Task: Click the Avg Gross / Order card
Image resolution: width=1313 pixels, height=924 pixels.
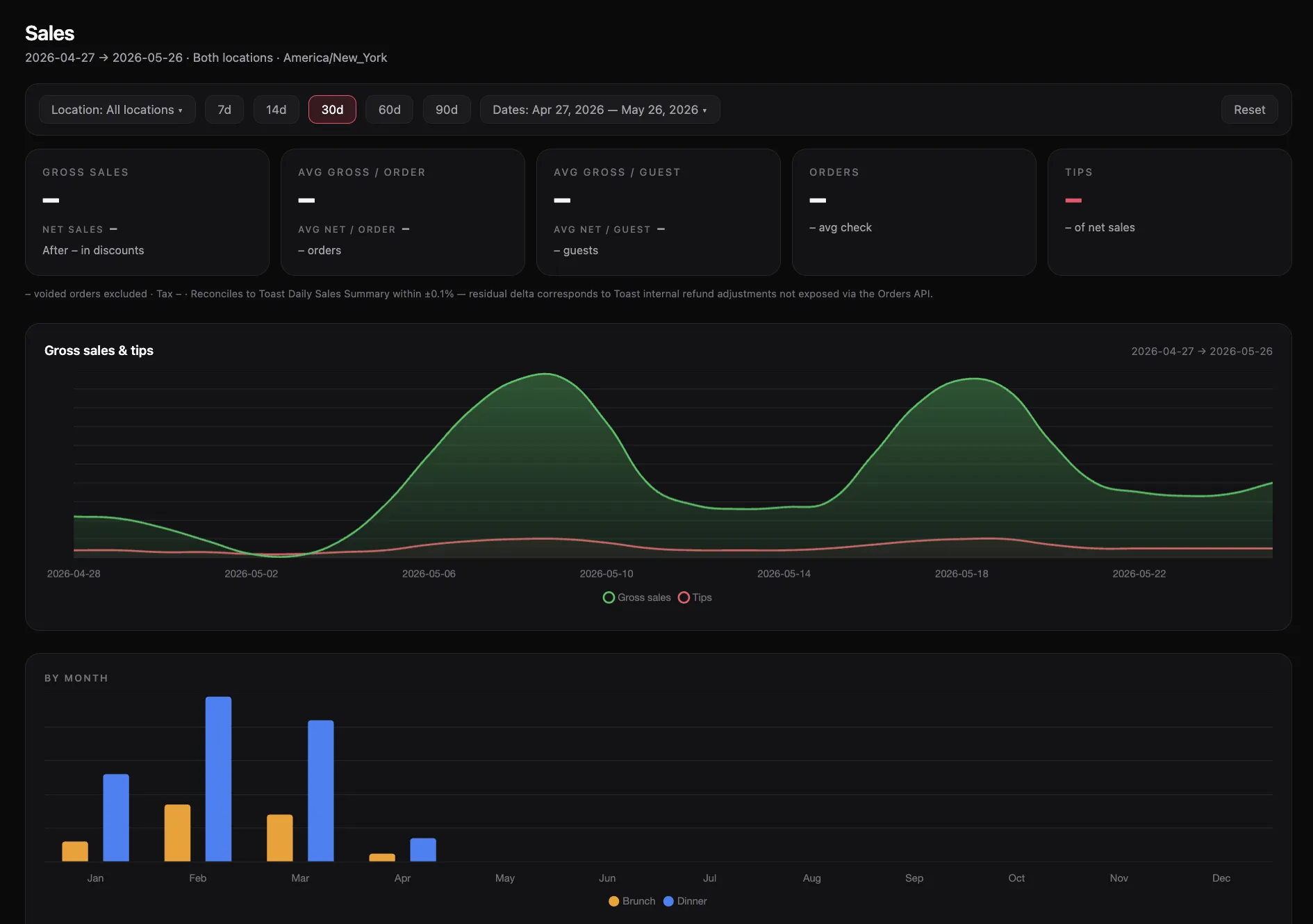Action: [x=403, y=212]
